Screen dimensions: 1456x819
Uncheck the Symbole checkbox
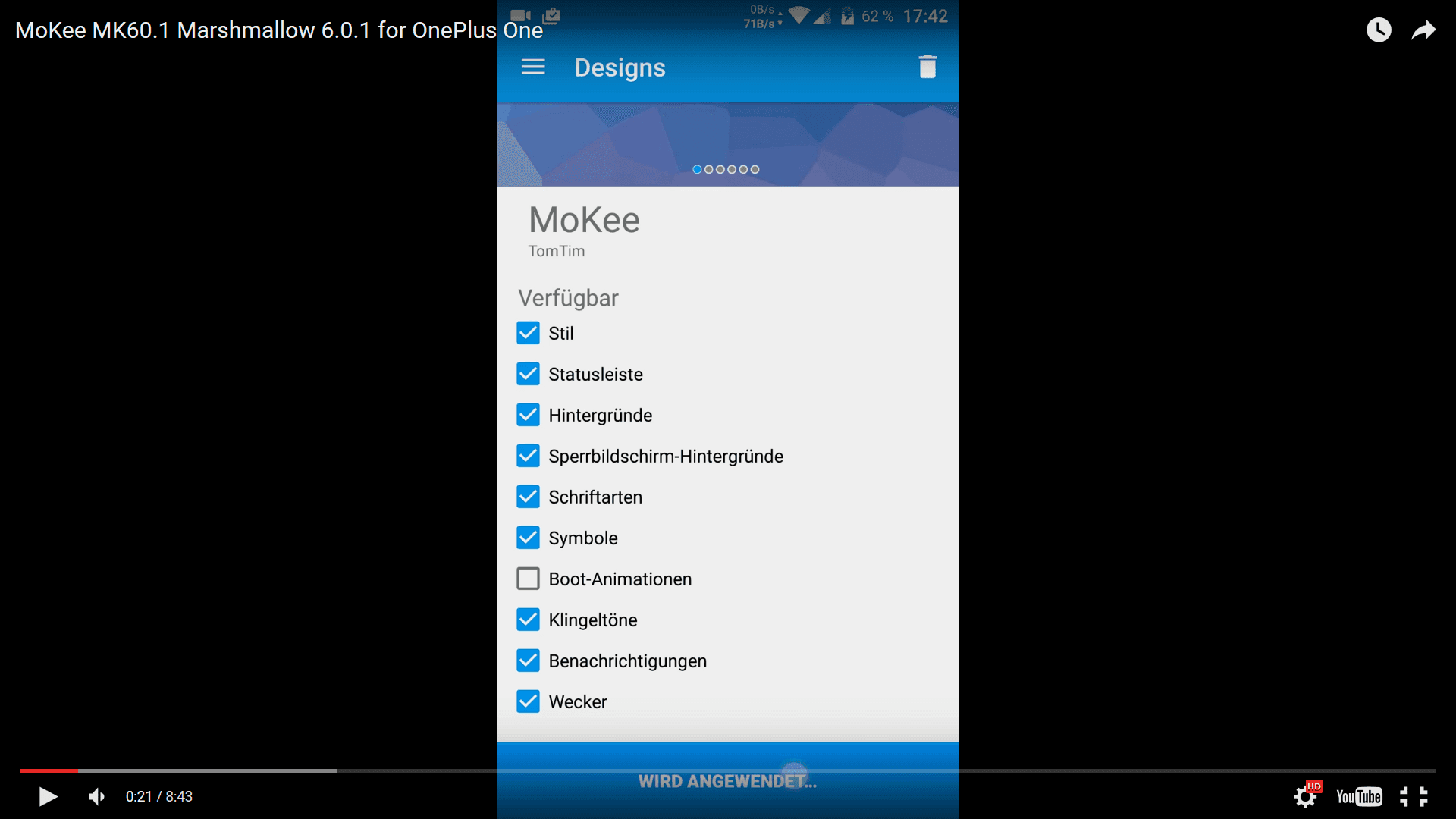pyautogui.click(x=528, y=538)
